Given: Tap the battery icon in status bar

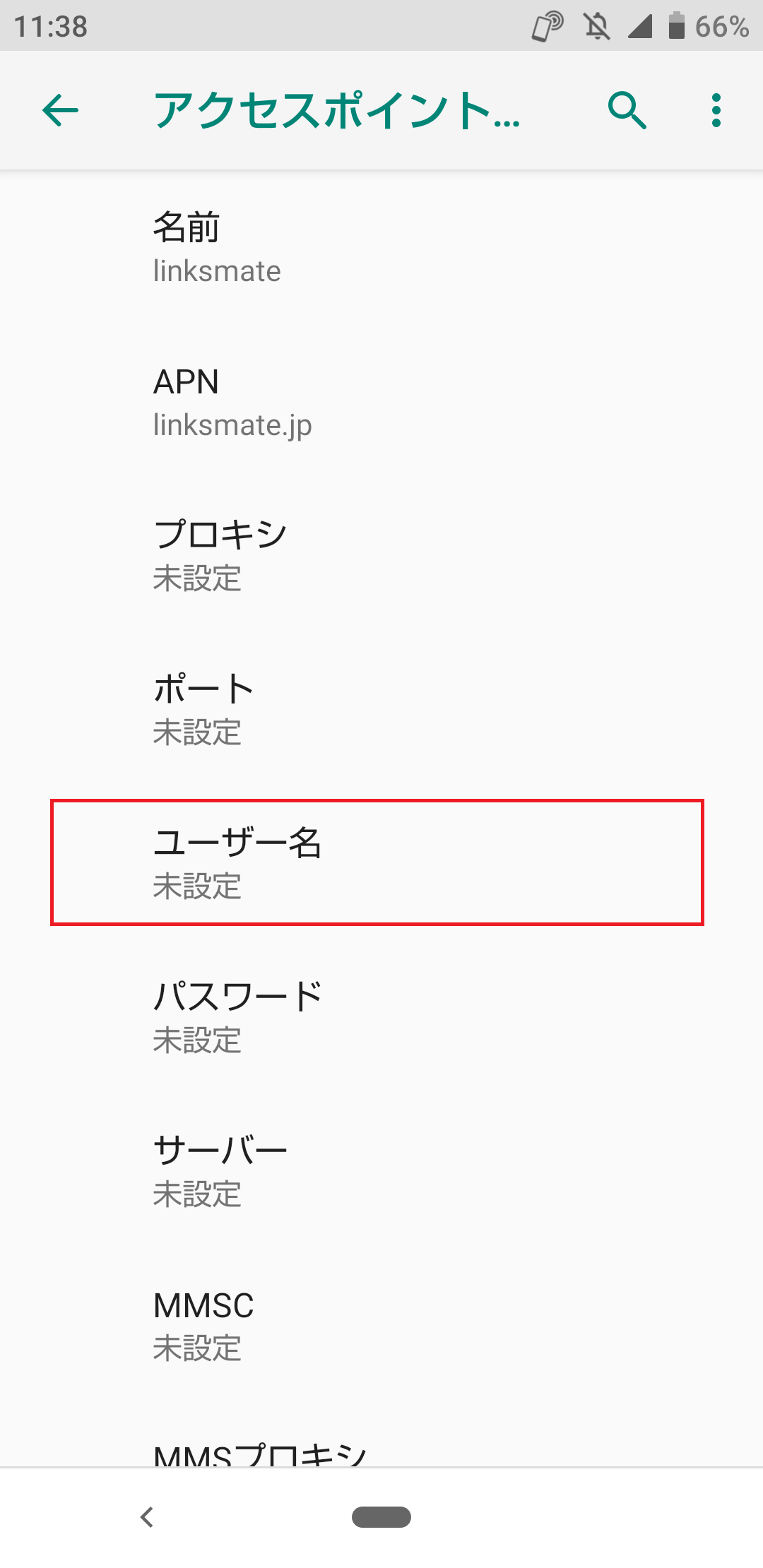Looking at the screenshot, I should (676, 25).
